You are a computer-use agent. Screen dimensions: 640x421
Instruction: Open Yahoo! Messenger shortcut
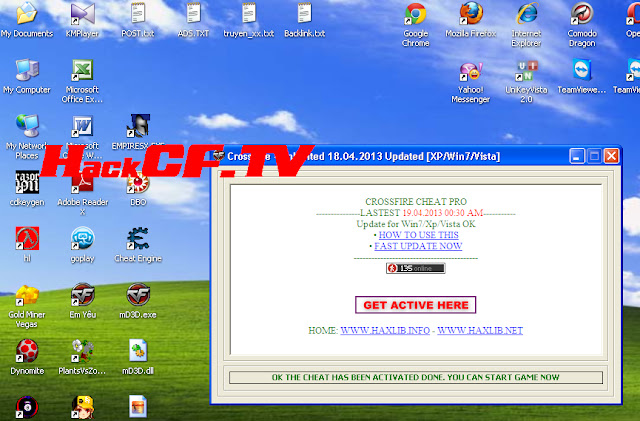pos(471,82)
